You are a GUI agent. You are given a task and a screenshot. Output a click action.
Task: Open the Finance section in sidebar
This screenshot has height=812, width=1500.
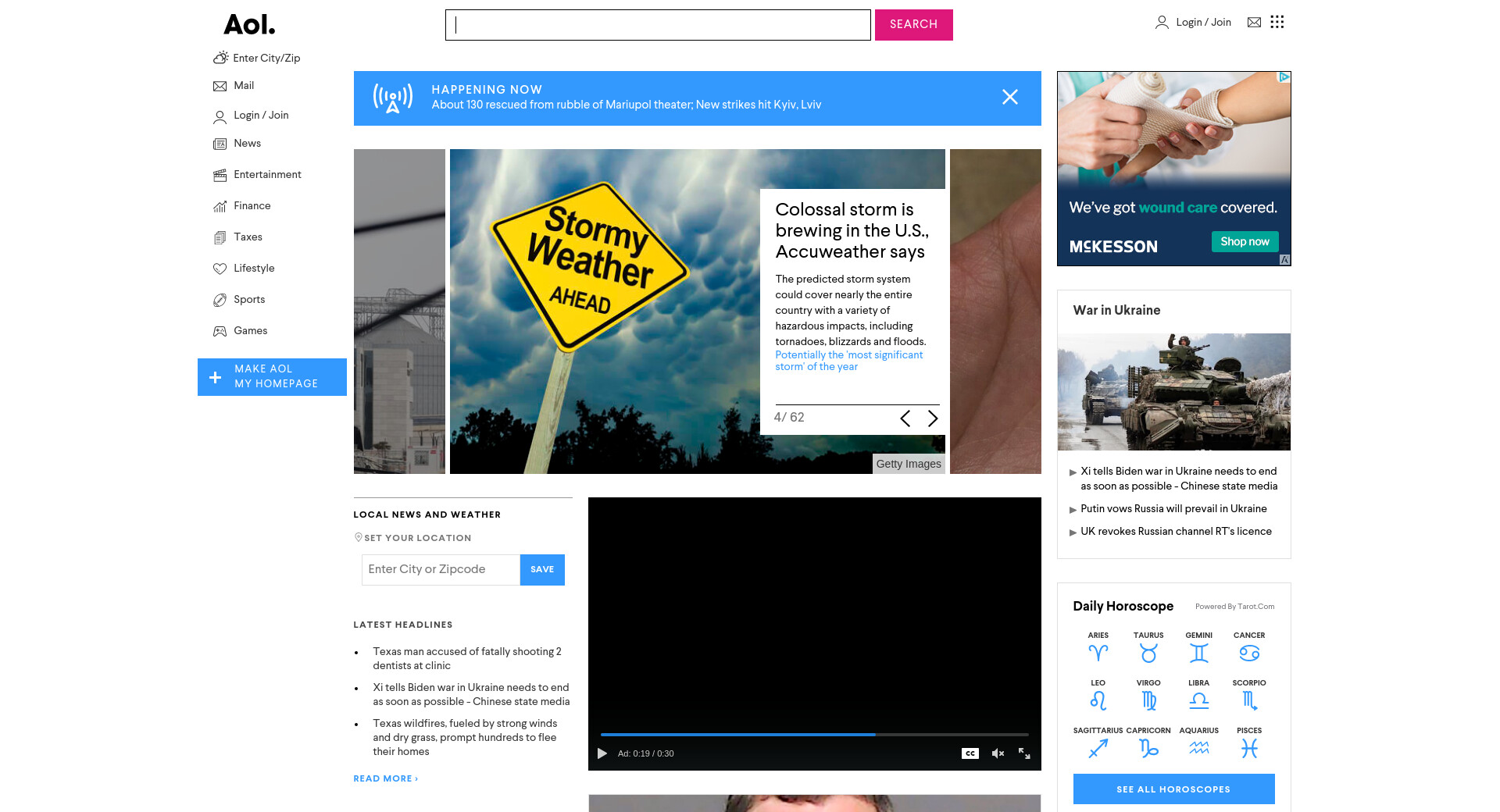coord(252,206)
